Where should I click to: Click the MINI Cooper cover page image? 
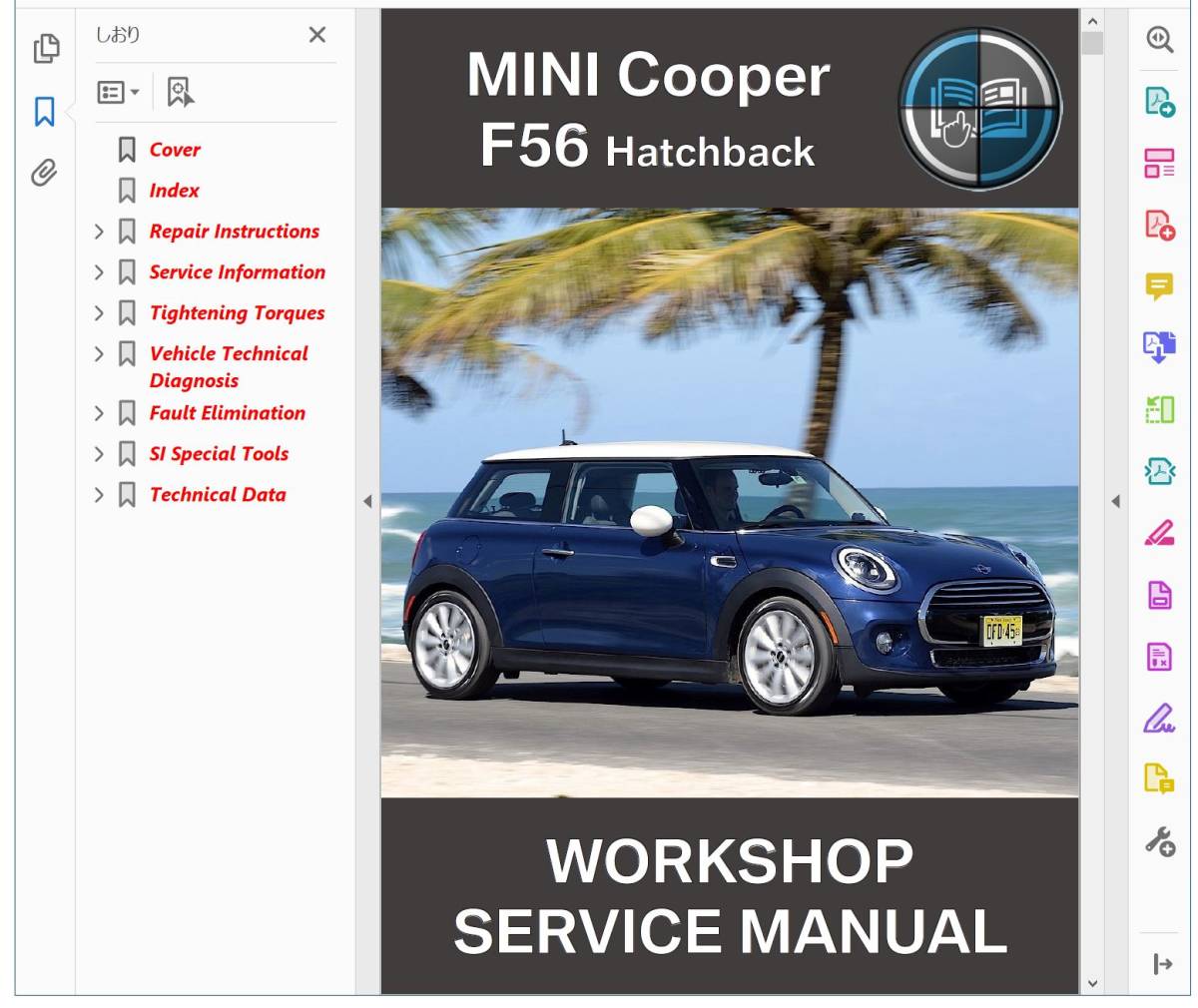tap(730, 502)
